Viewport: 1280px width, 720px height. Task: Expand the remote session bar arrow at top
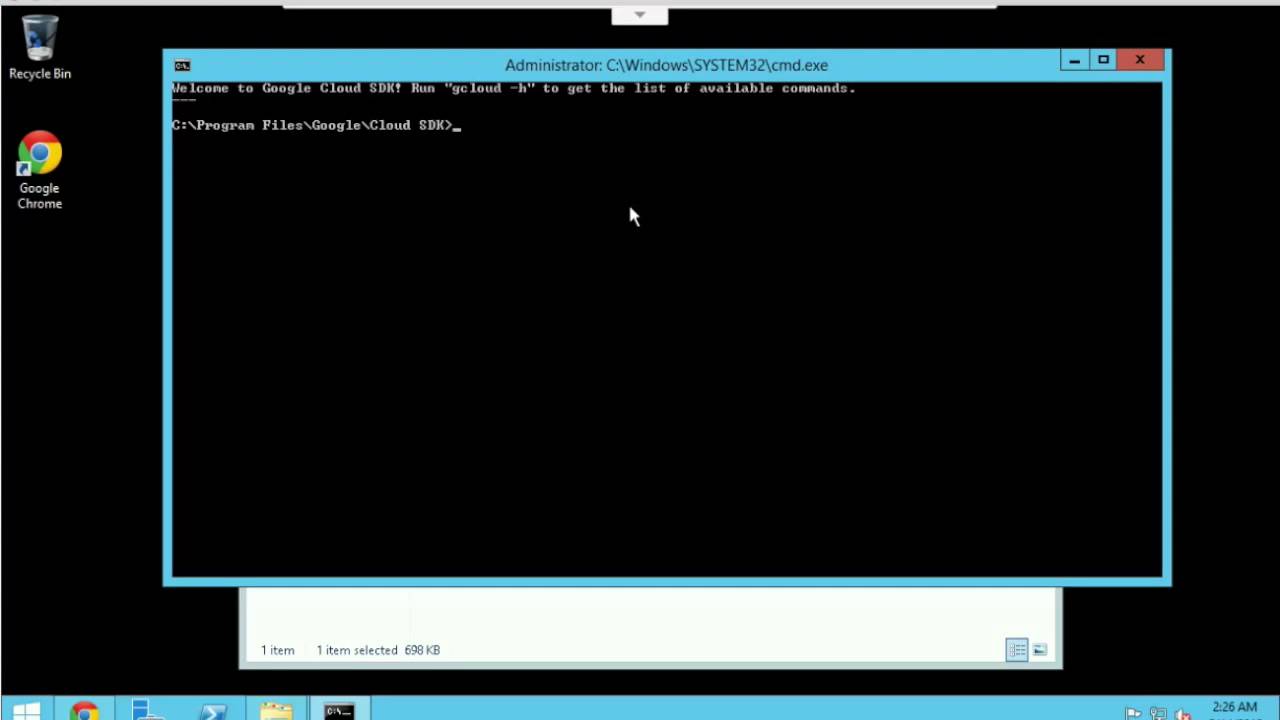[x=640, y=15]
